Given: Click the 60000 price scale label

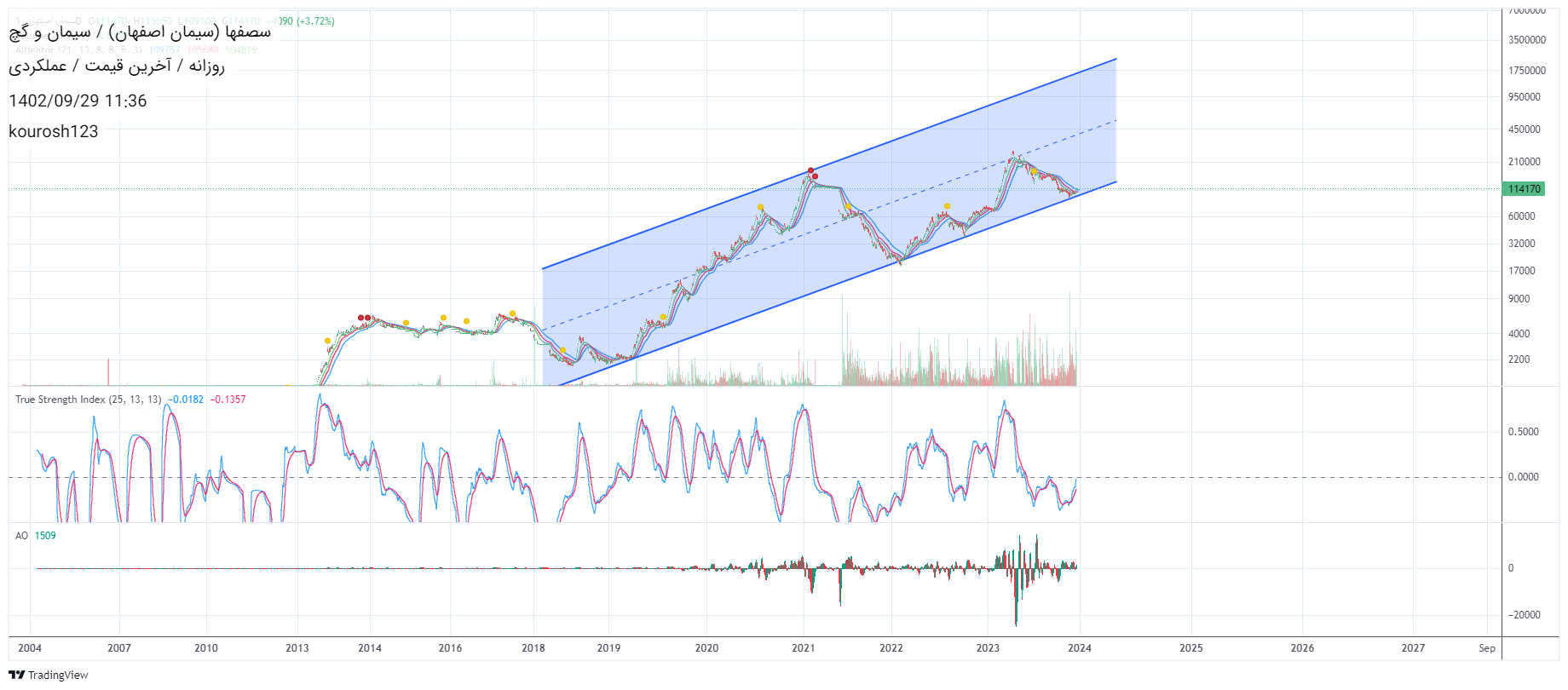Looking at the screenshot, I should (1522, 216).
